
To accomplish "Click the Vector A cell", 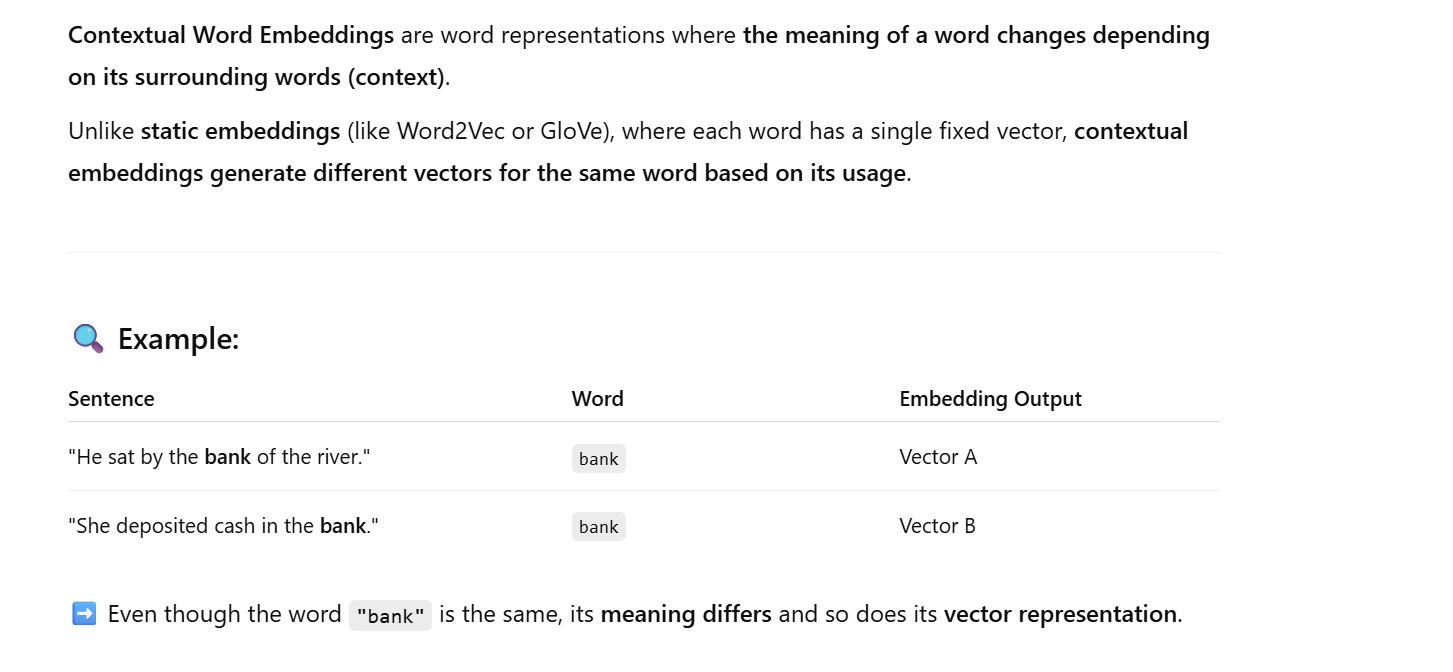I will 937,457.
